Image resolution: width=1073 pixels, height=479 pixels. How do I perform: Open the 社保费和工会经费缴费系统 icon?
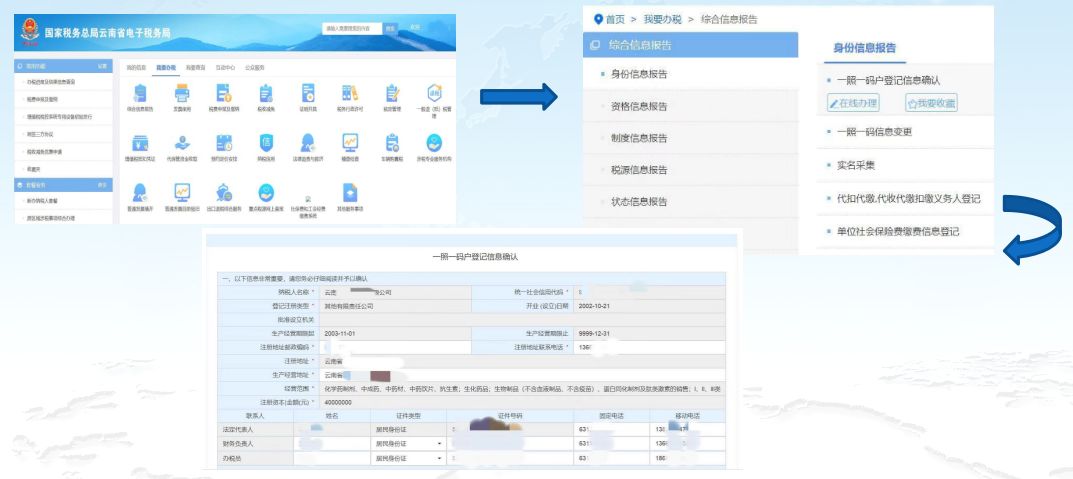click(x=308, y=199)
